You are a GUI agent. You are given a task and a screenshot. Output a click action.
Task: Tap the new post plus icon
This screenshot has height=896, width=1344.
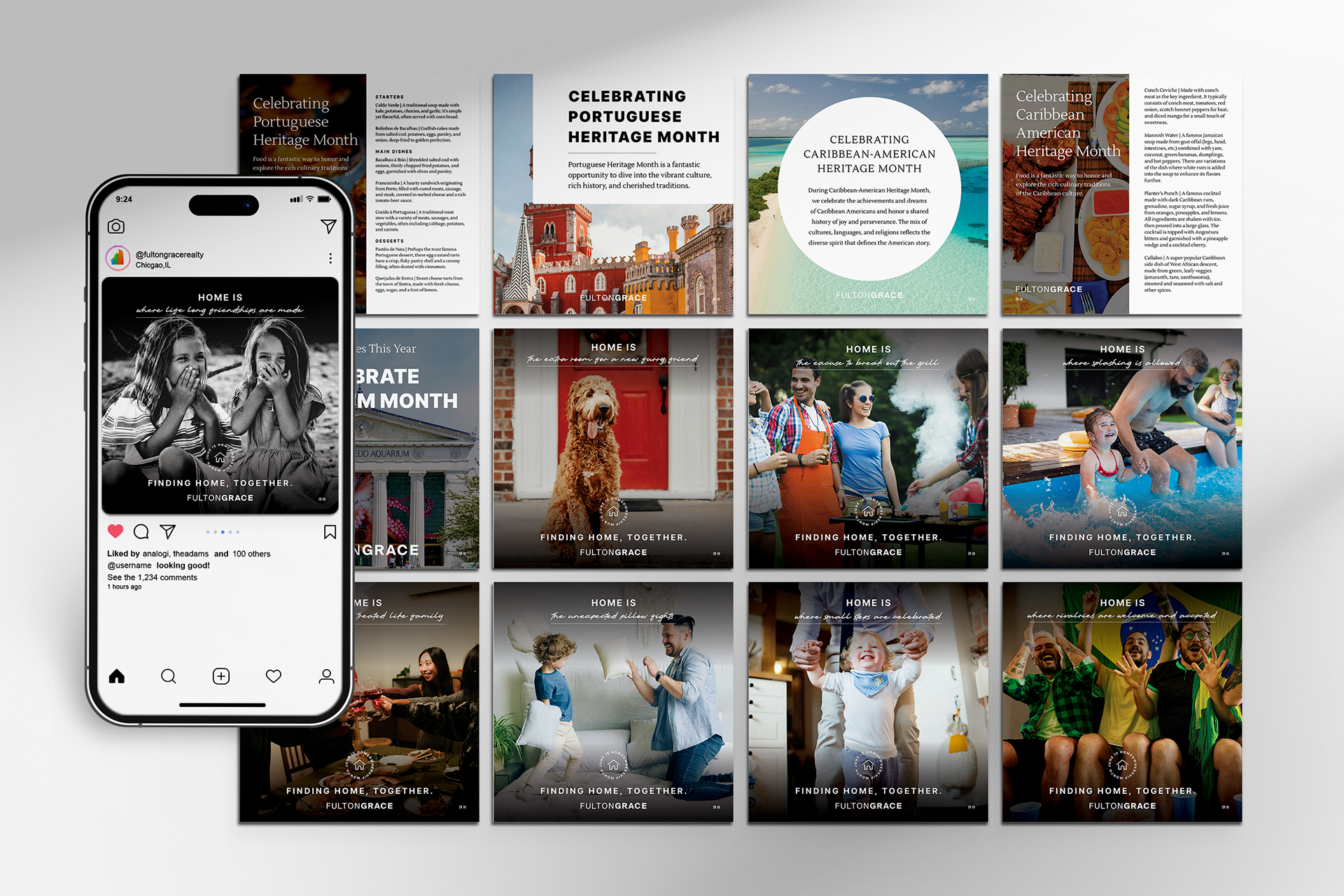221,676
